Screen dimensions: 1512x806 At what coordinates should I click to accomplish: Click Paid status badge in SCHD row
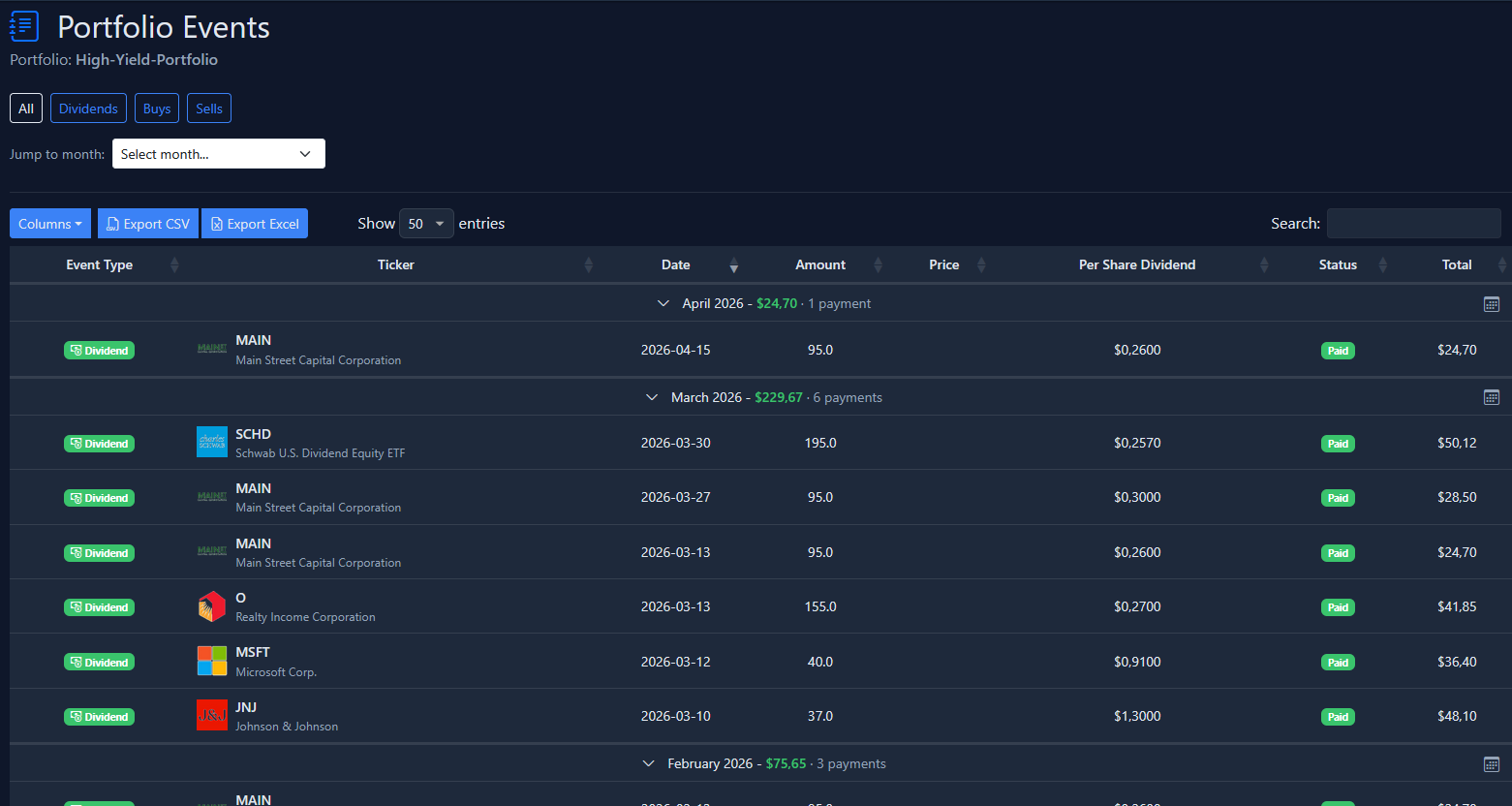[x=1338, y=444]
